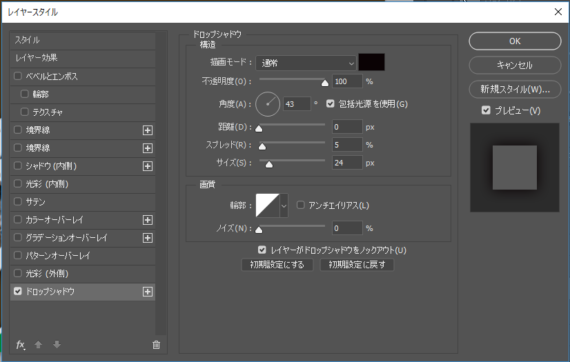Click the plus icon beside シャドウ (内側)
Viewport: 570px width, 362px height.
tap(148, 166)
